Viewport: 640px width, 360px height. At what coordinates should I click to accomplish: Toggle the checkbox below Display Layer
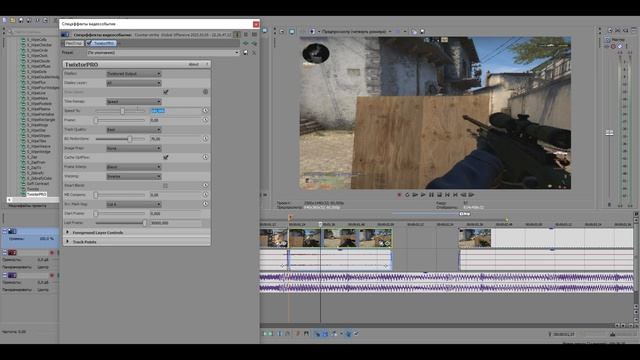pos(166,92)
